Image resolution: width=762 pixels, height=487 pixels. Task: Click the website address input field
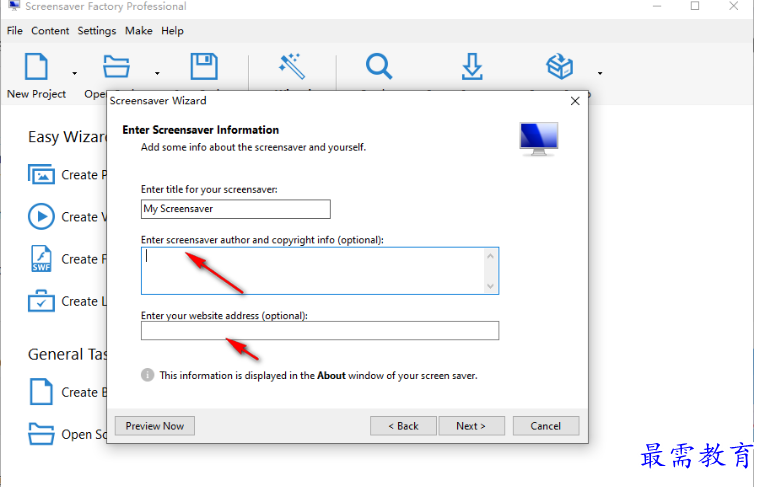tap(320, 330)
